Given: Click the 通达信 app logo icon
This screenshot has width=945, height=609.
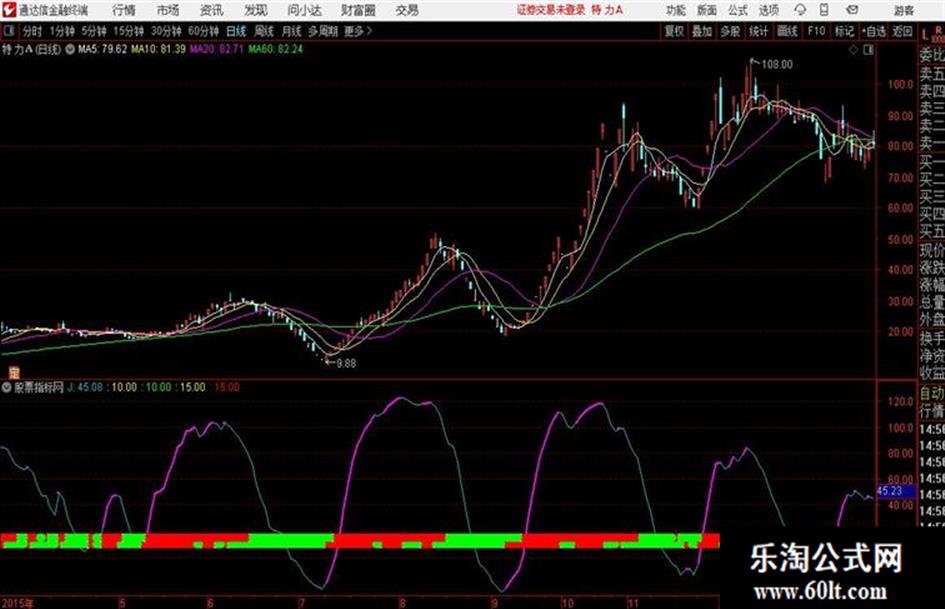Looking at the screenshot, I should (9, 10).
